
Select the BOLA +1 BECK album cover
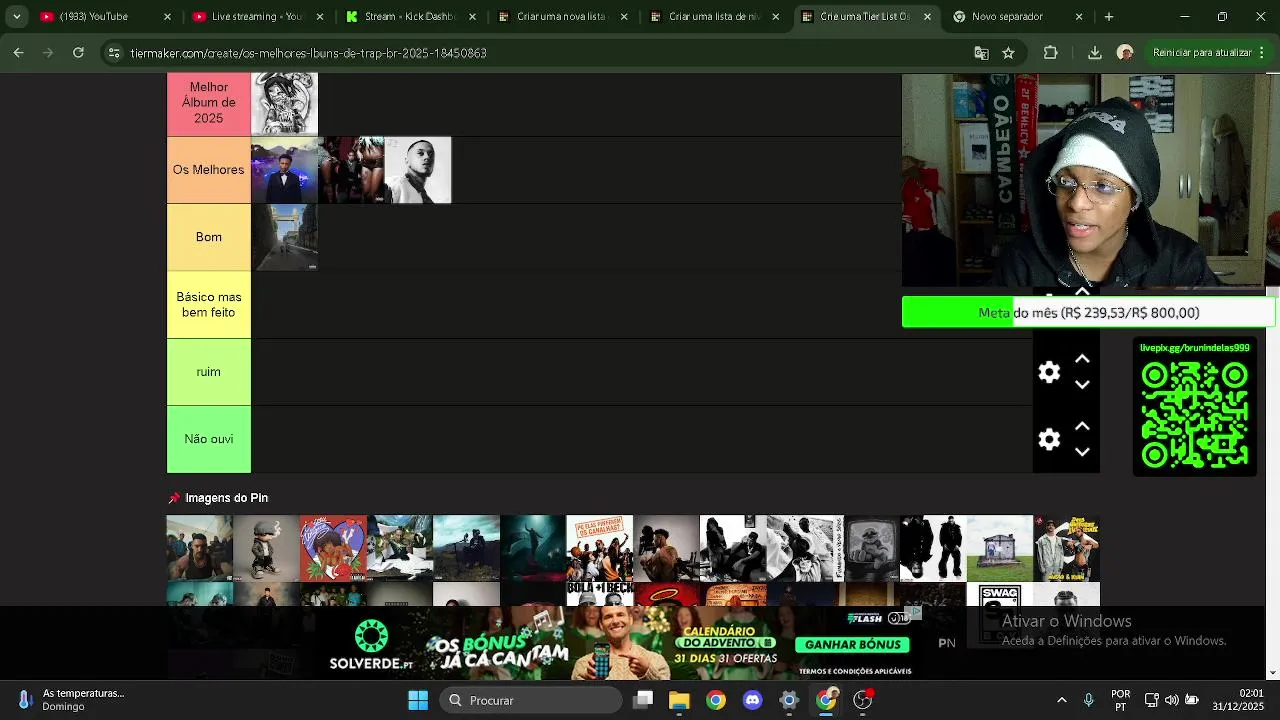coord(600,594)
